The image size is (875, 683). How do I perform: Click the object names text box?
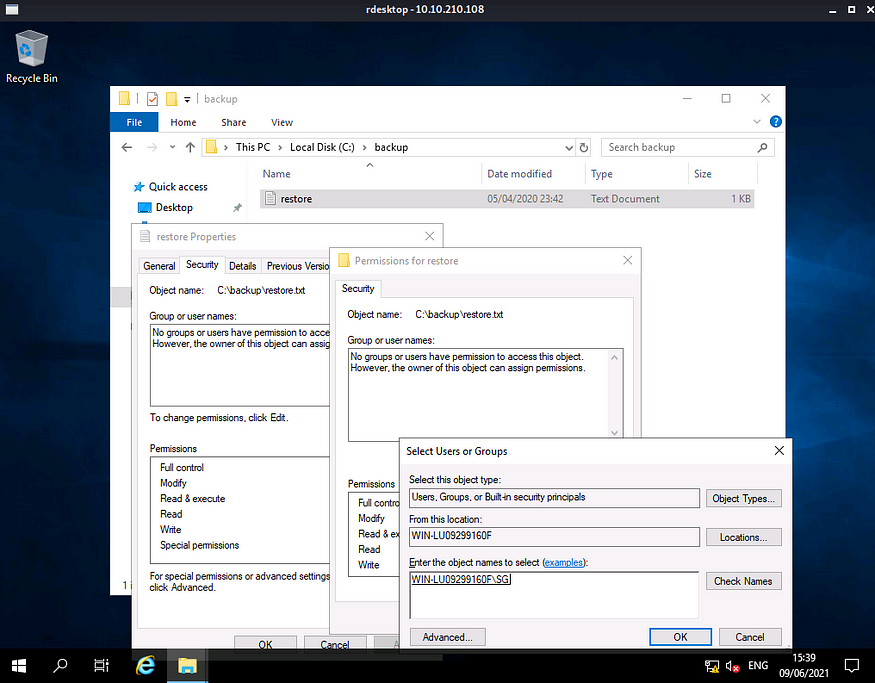point(554,595)
